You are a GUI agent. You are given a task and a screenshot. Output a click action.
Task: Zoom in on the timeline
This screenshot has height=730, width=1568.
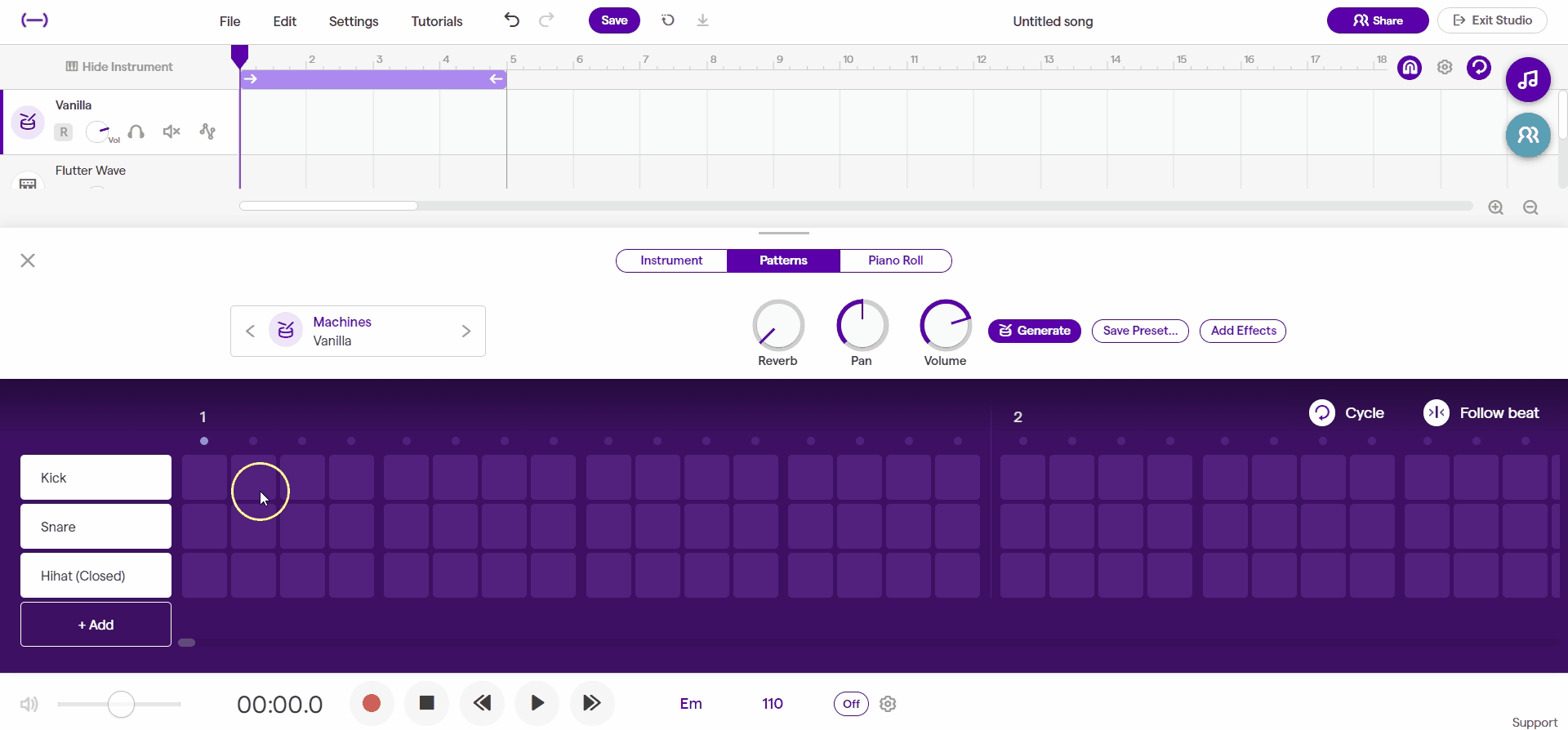point(1496,207)
